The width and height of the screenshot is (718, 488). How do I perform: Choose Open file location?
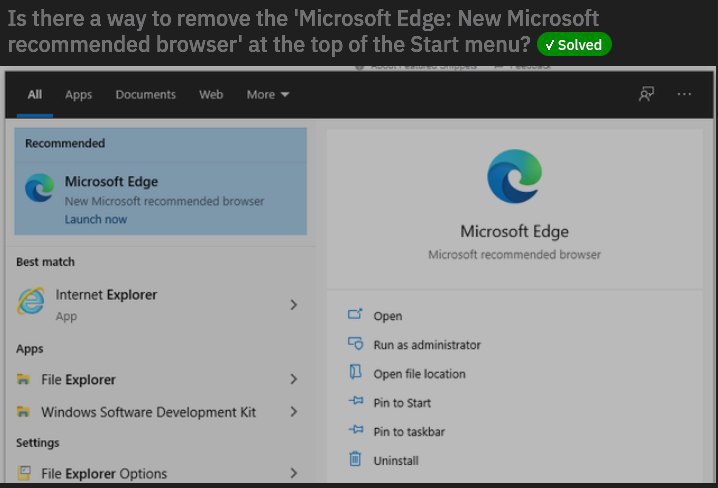(419, 374)
